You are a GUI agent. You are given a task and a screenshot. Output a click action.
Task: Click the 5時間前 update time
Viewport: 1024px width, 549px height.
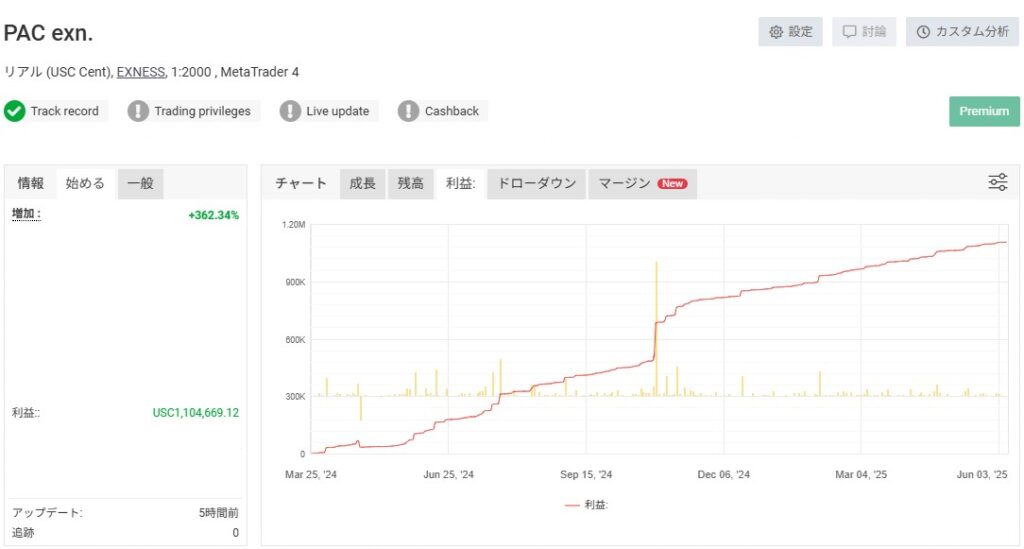pyautogui.click(x=219, y=512)
